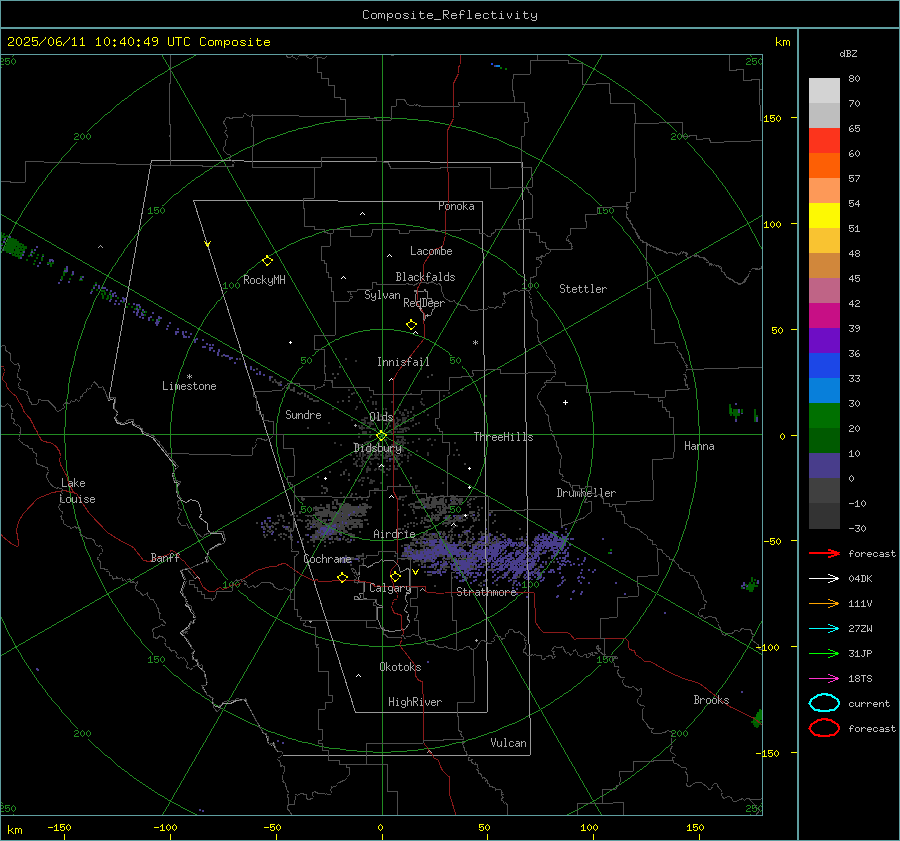Click the green 31JP arrow legend icon

(824, 653)
